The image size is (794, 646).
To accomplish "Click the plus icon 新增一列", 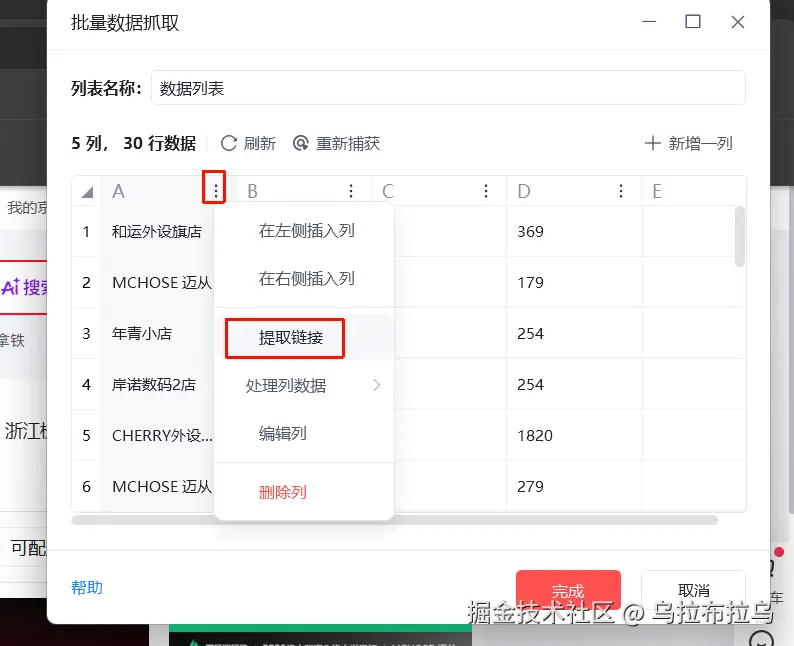I will (652, 143).
